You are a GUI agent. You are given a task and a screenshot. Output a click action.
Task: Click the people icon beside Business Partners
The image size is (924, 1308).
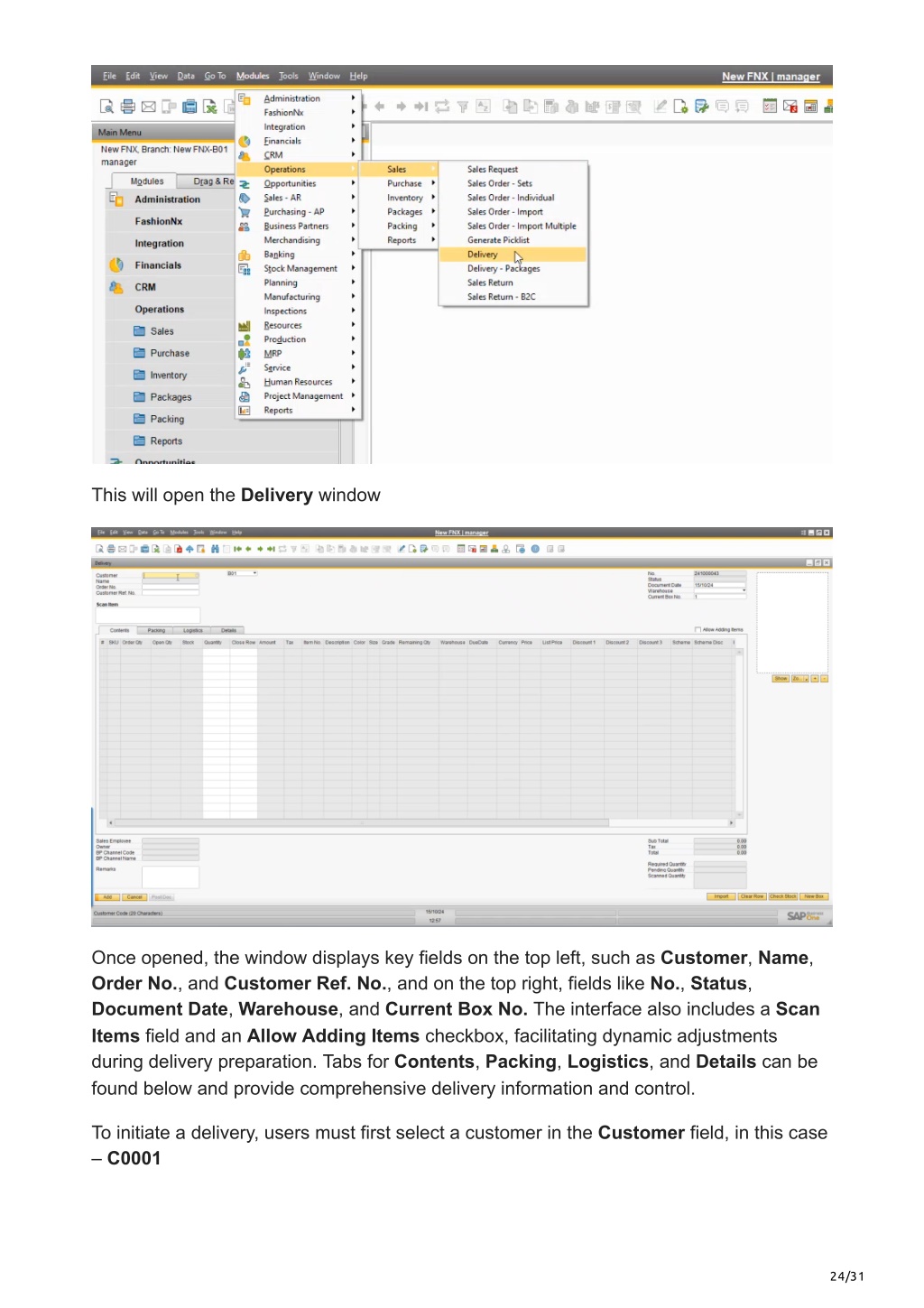tap(245, 227)
